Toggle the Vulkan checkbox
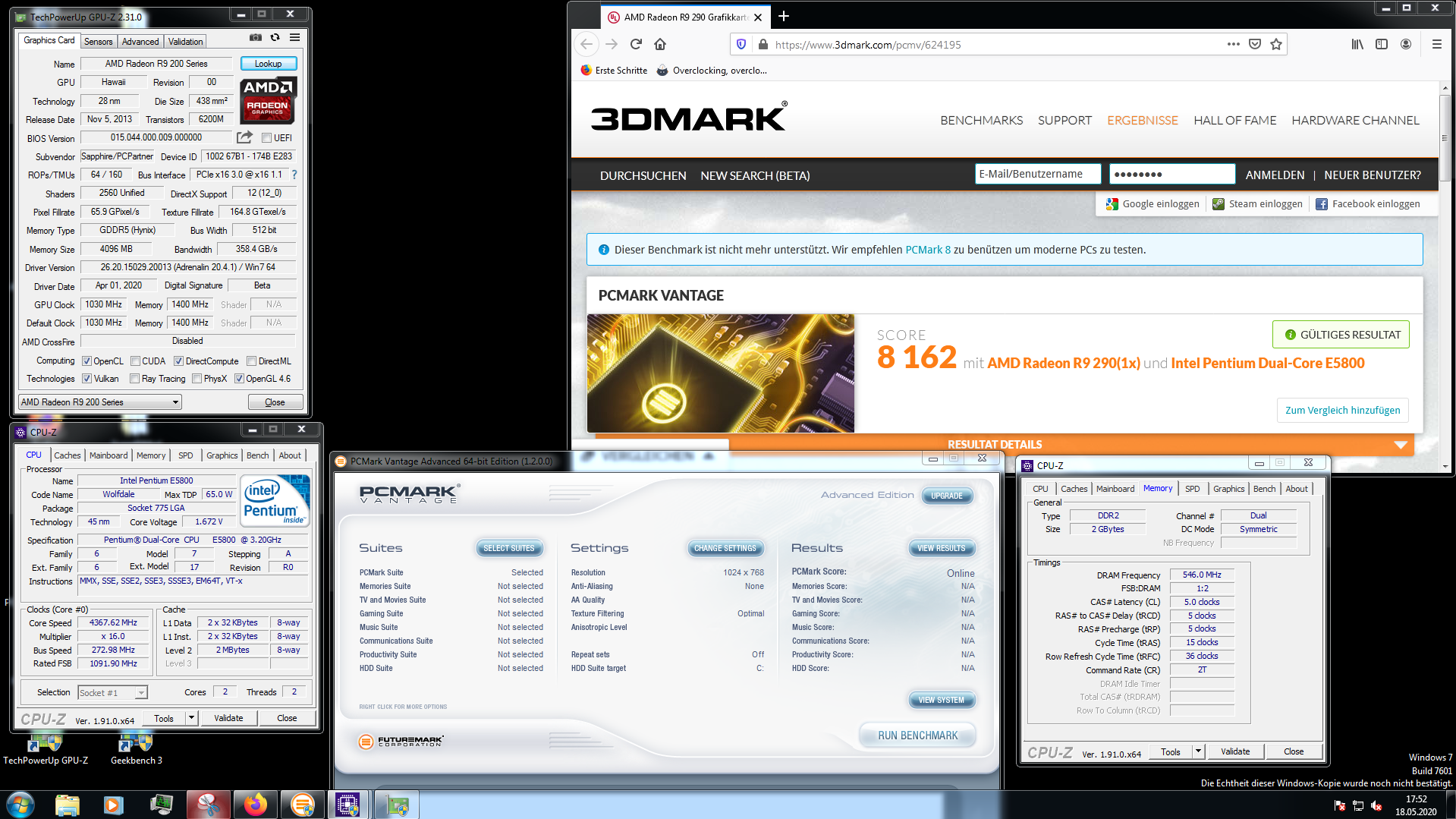 (x=86, y=379)
